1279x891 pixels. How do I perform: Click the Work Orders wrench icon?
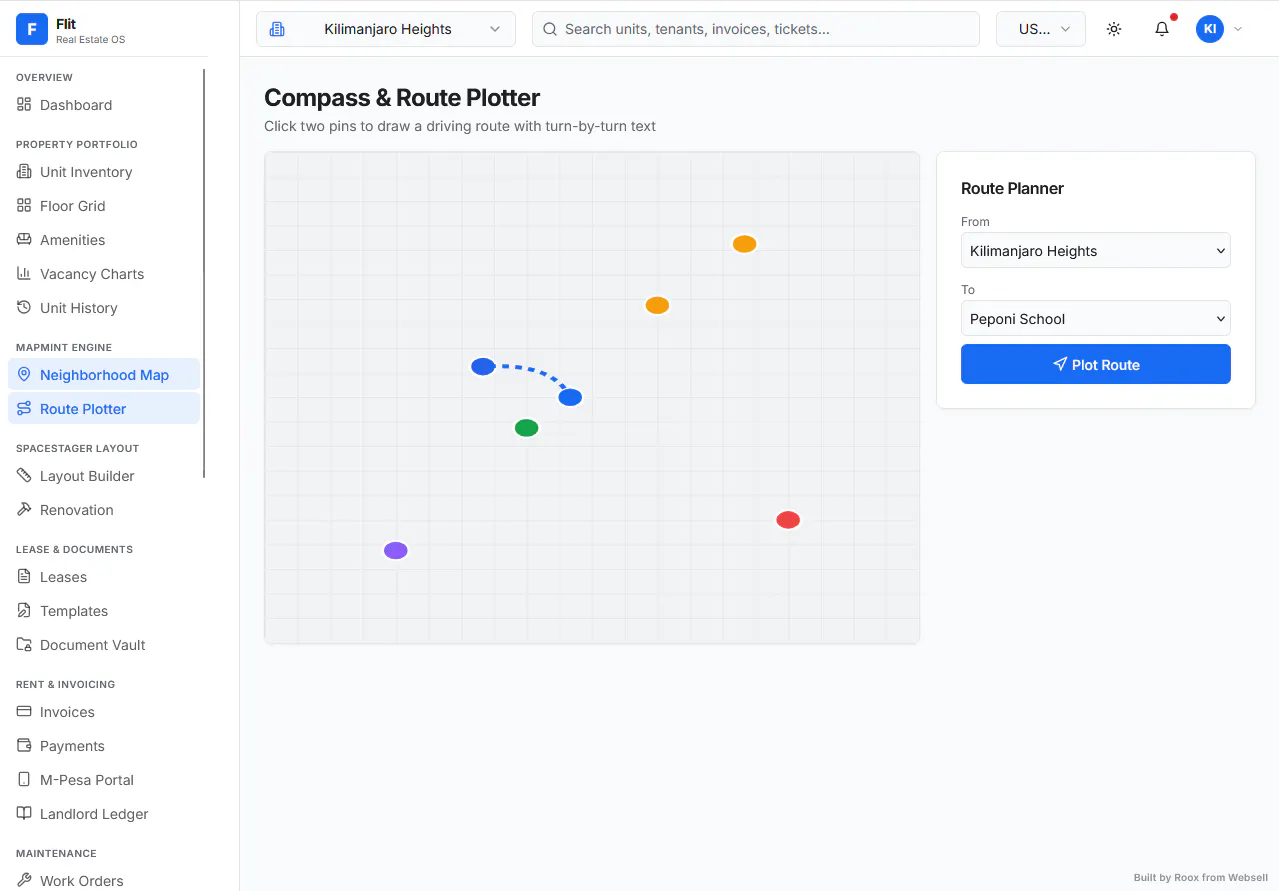point(24,881)
